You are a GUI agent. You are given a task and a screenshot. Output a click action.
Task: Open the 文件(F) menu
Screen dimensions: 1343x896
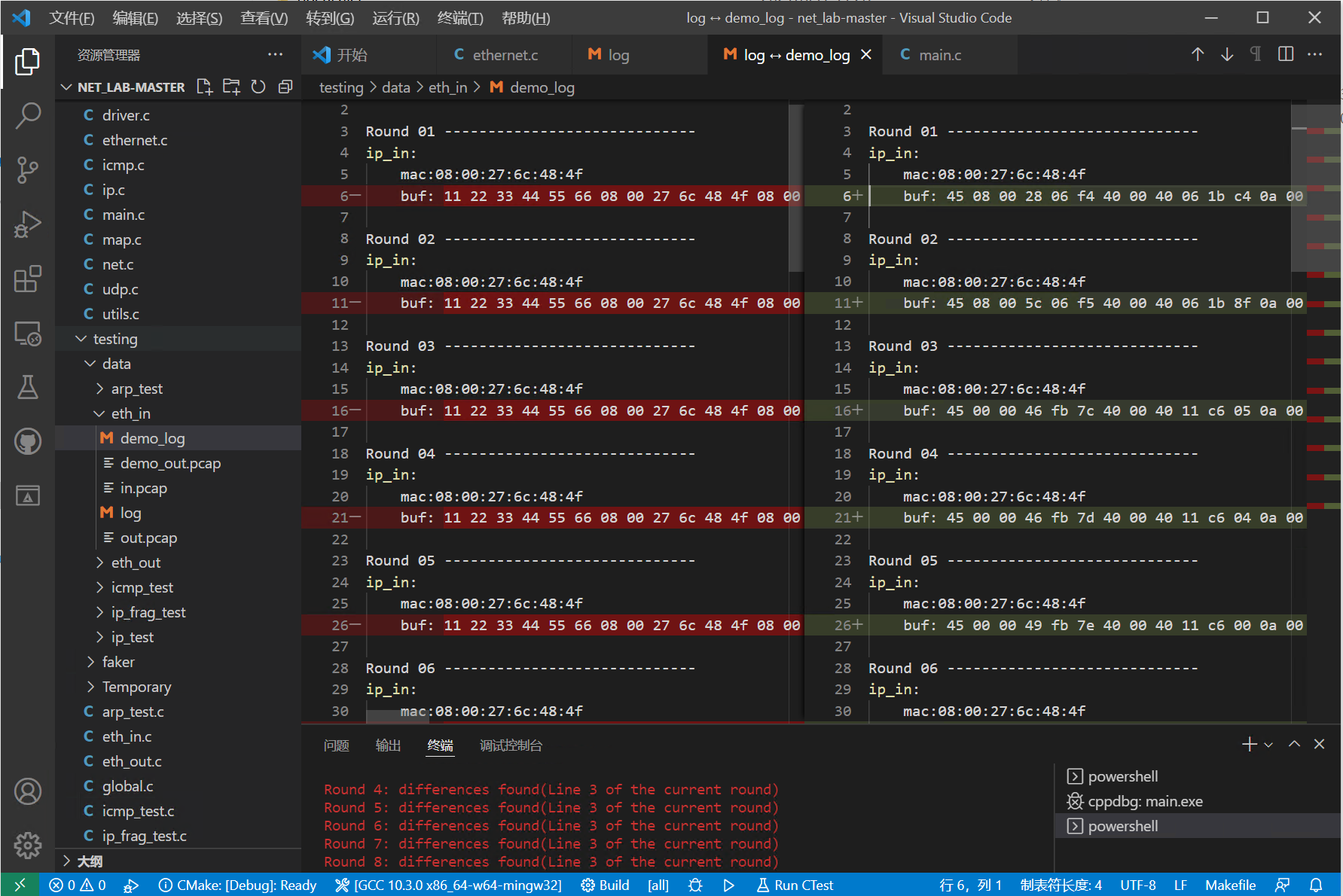point(72,18)
